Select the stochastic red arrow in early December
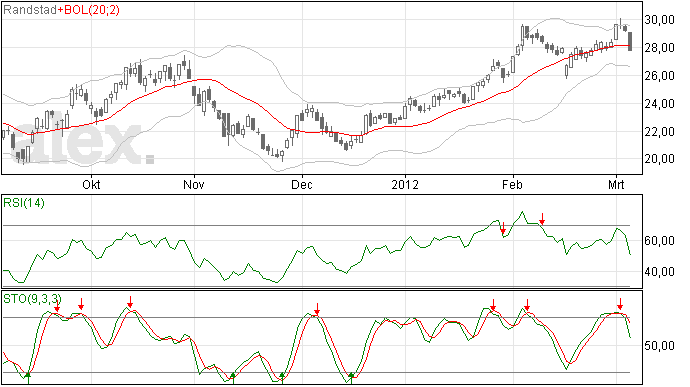Image resolution: width=690 pixels, height=387 pixels. coord(317,309)
